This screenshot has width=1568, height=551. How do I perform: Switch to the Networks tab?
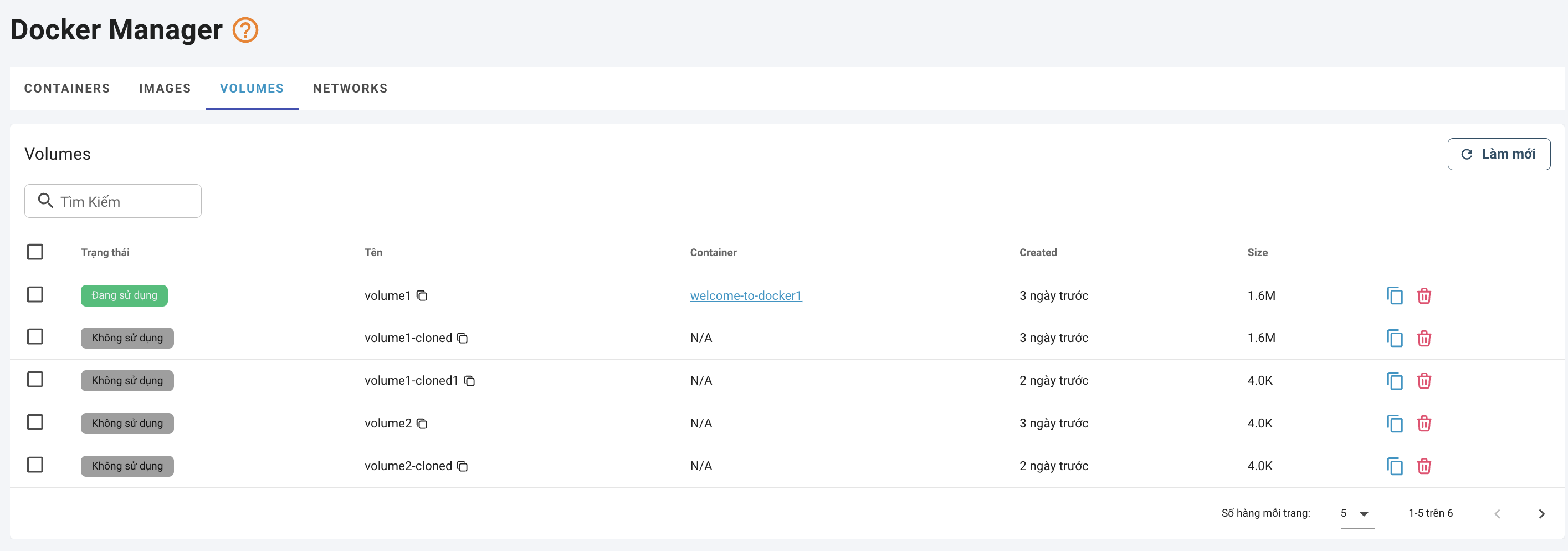(350, 88)
